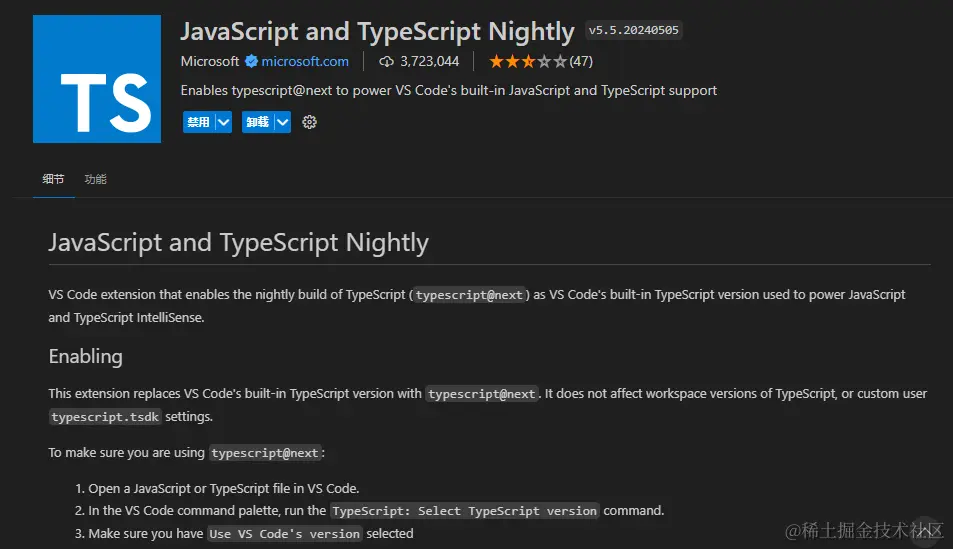953x549 pixels.
Task: Click the rating count (47)
Action: point(581,61)
